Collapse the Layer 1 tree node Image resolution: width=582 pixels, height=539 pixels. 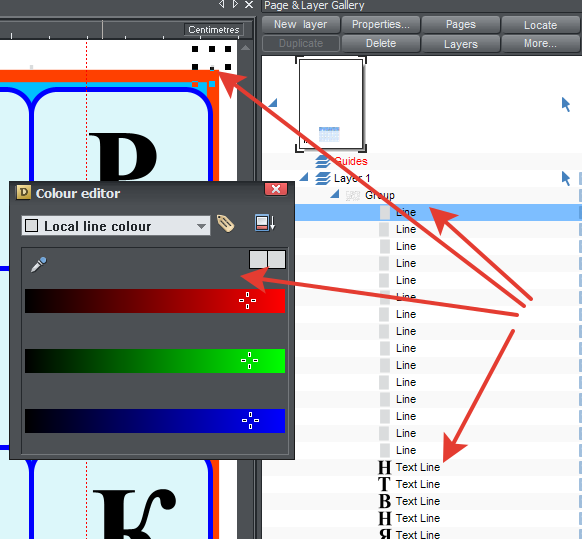[x=304, y=177]
